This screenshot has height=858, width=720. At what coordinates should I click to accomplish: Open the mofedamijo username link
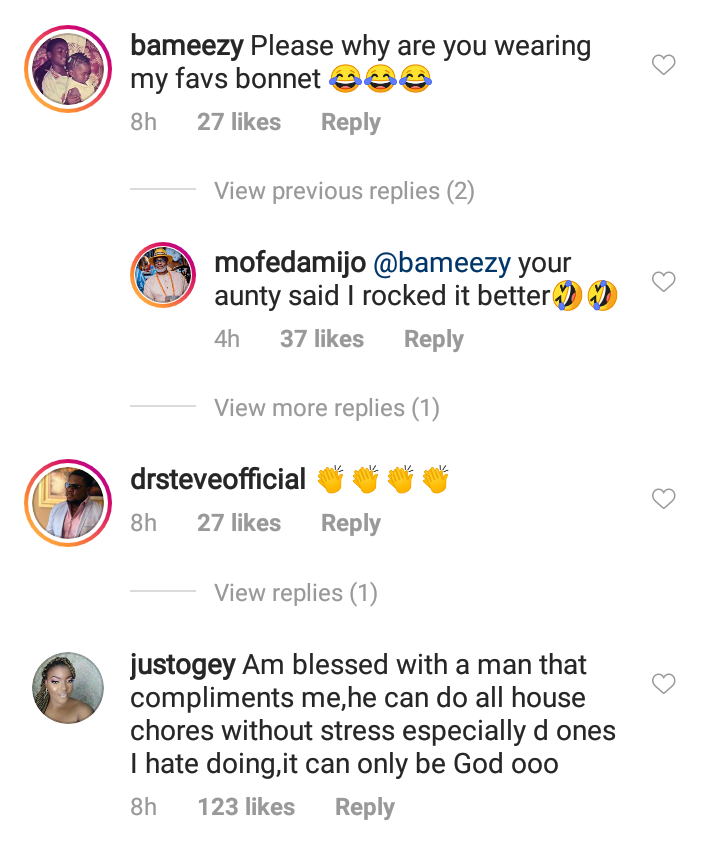point(290,263)
